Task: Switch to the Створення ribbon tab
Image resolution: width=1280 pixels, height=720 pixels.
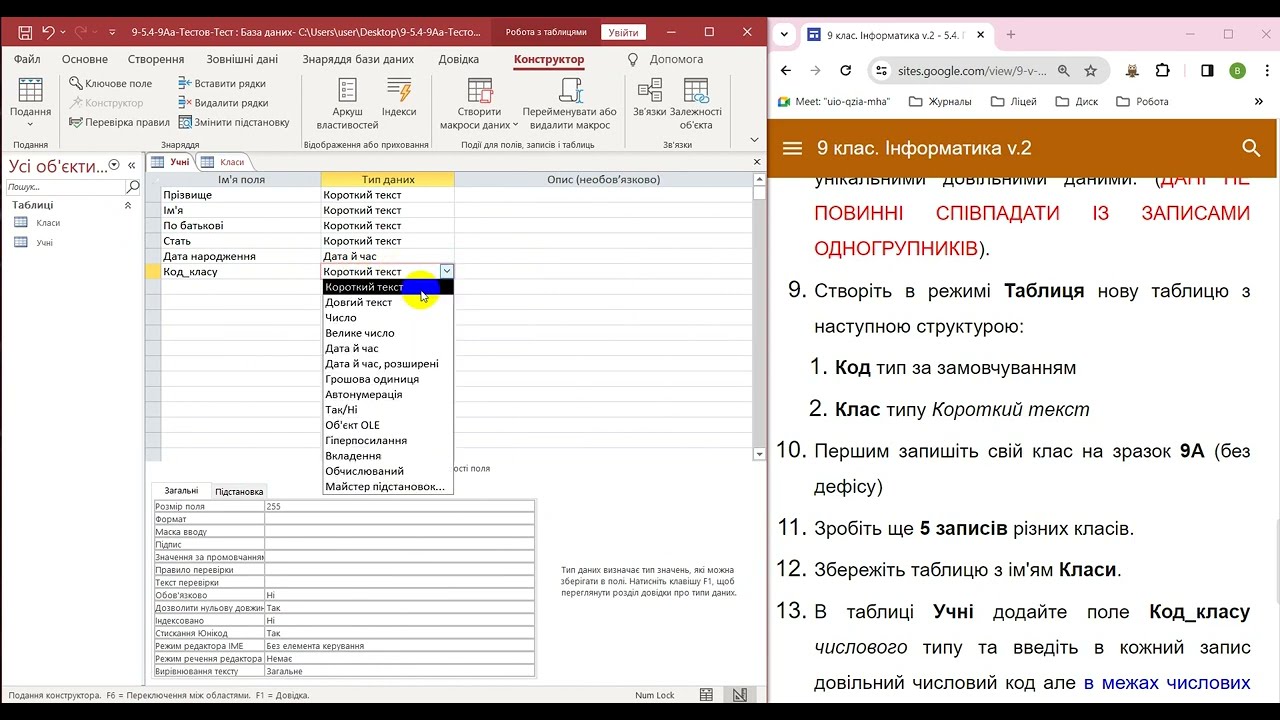Action: click(x=155, y=59)
